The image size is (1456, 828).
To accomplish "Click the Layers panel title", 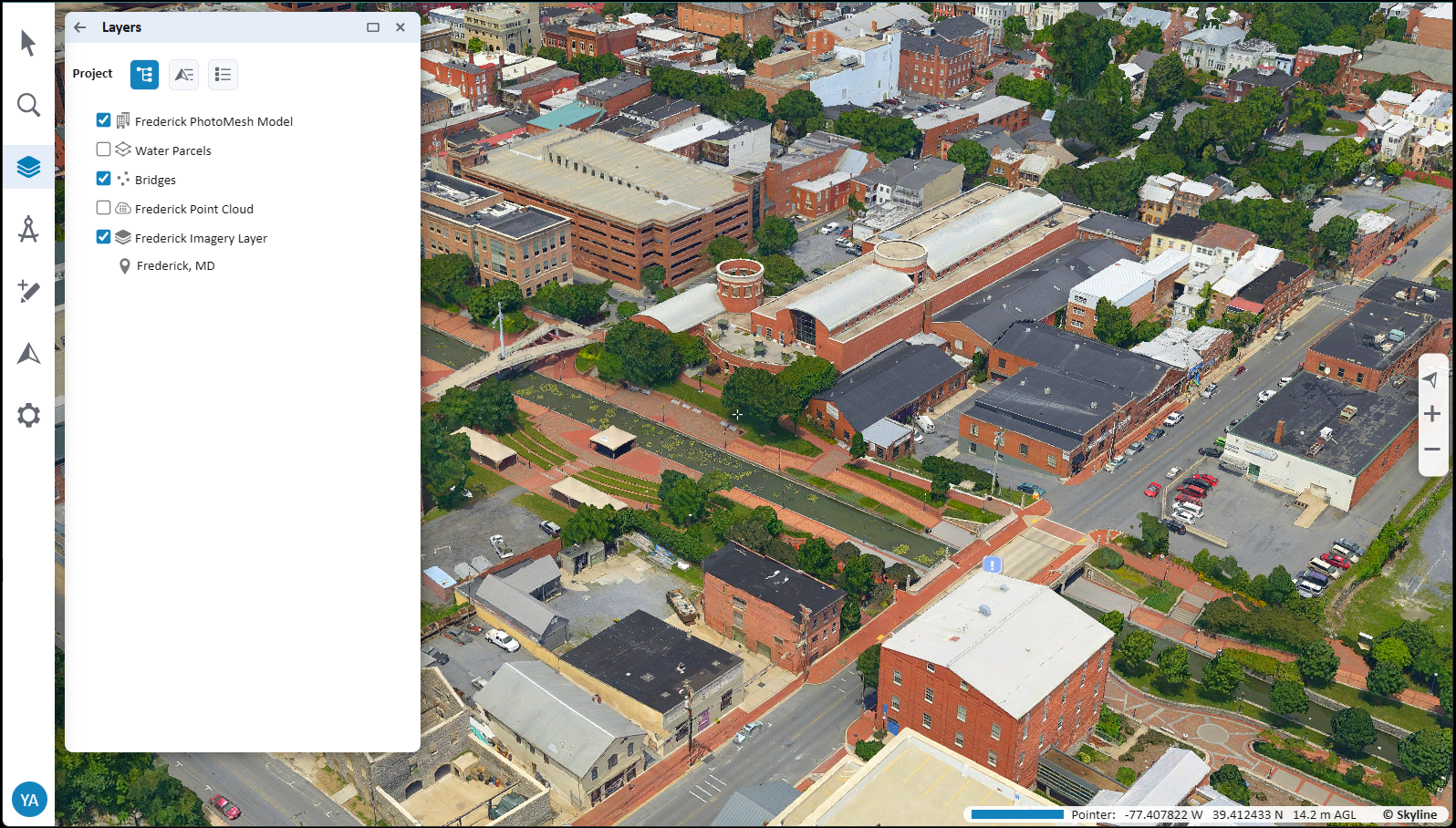I will coord(121,27).
